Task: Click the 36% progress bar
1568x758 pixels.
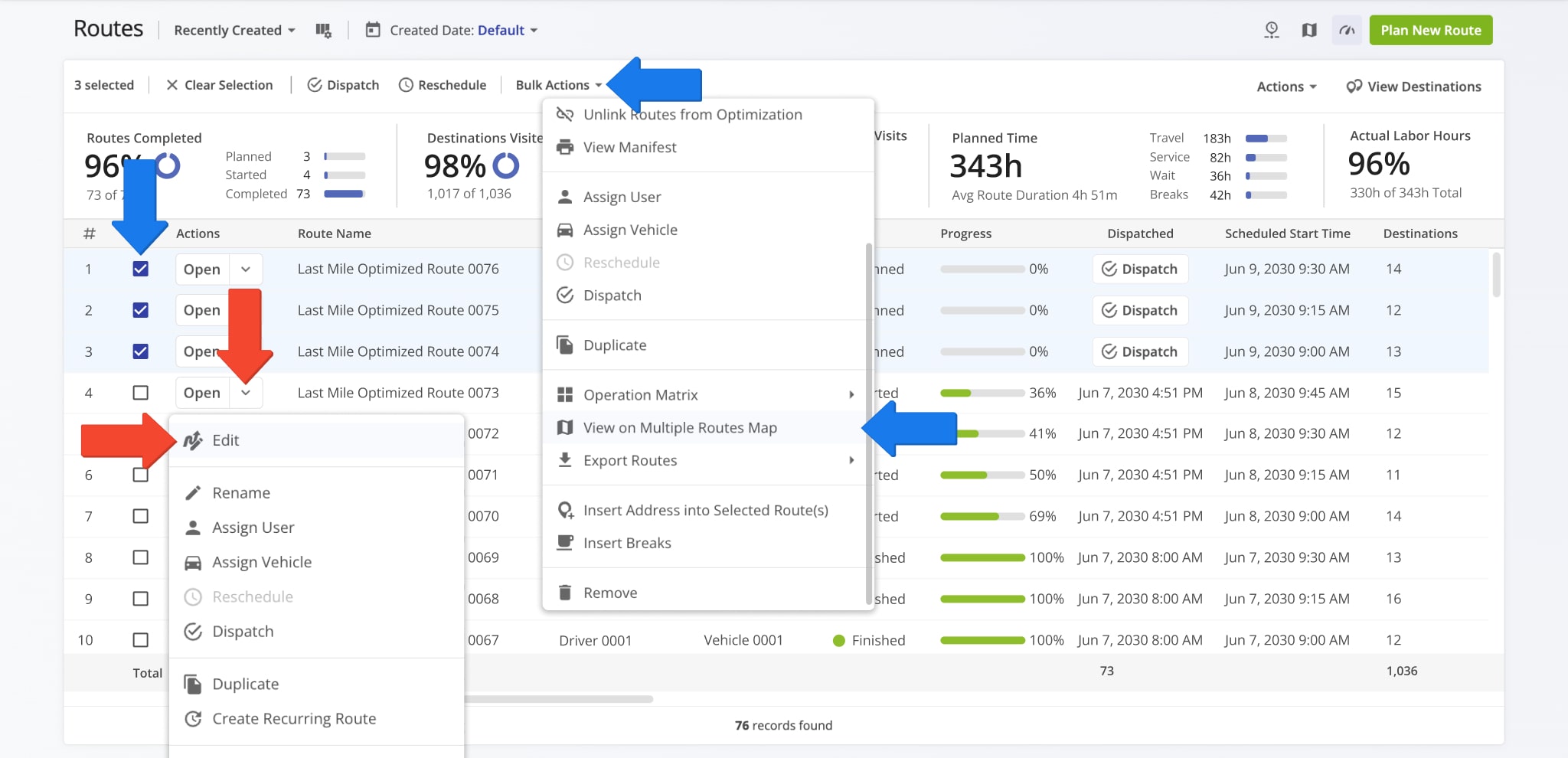Action: [982, 393]
